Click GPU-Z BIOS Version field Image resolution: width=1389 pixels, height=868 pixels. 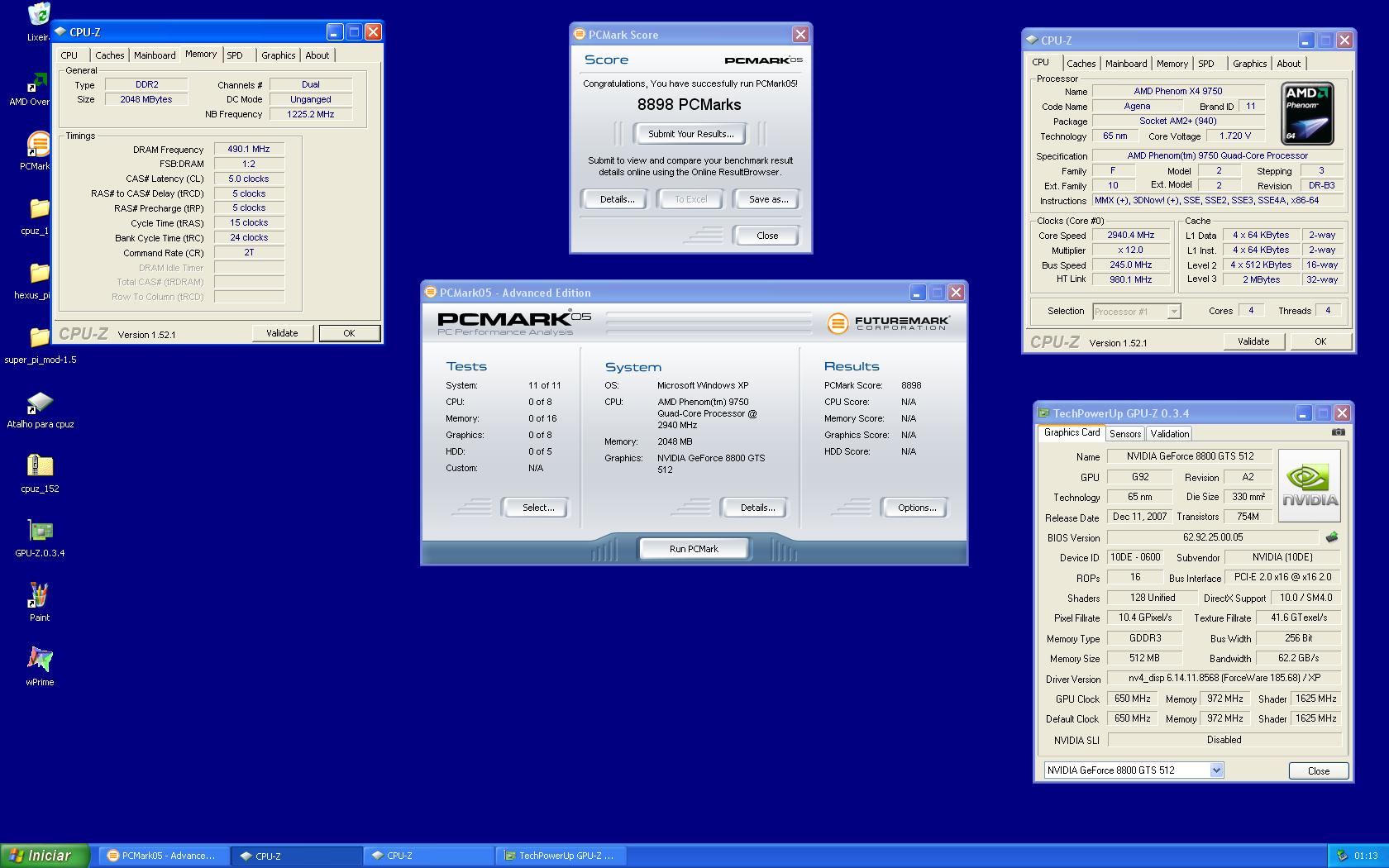(1213, 537)
